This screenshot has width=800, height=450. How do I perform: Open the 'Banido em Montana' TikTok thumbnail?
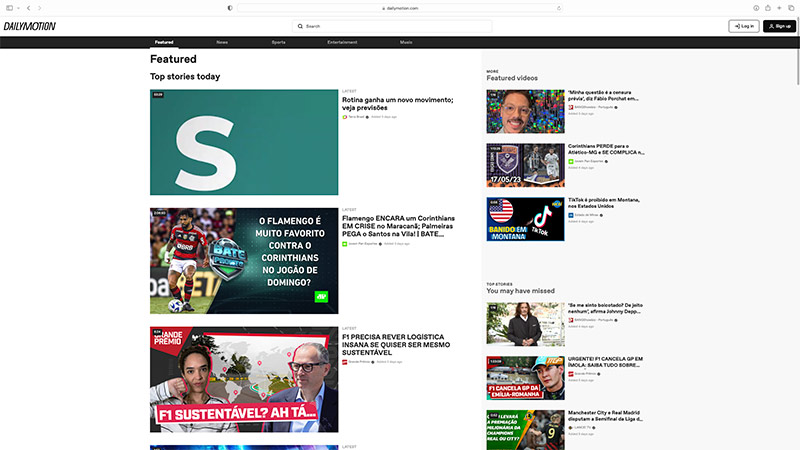(526, 219)
